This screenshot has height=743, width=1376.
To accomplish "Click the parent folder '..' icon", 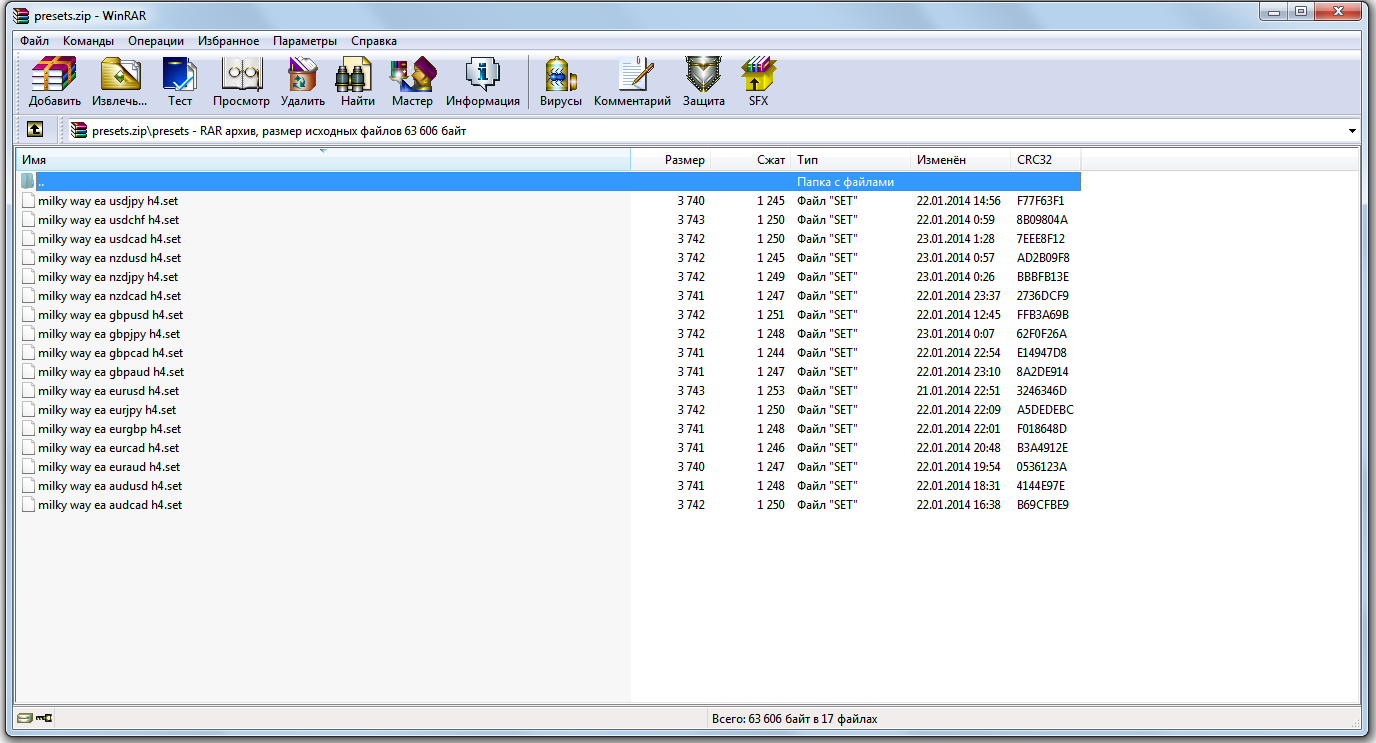I will [x=28, y=182].
